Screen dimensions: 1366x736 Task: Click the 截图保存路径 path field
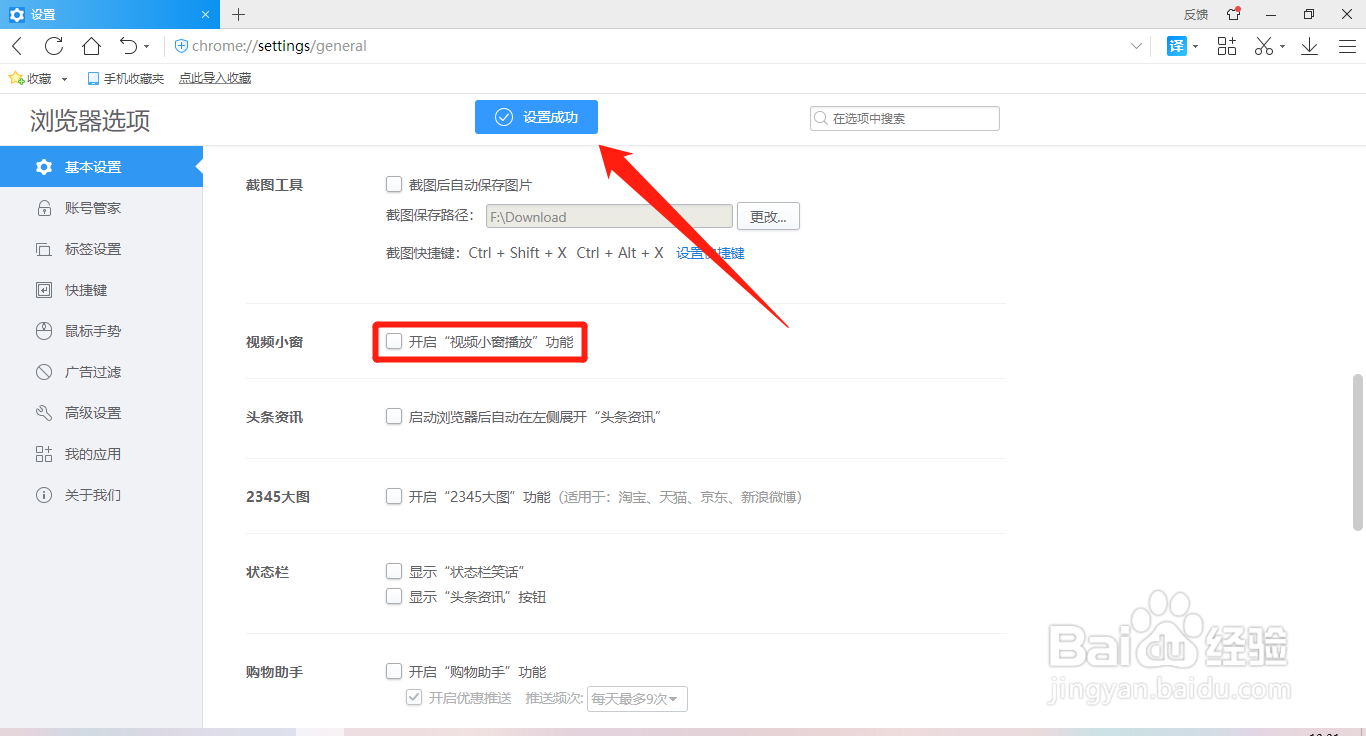(609, 217)
